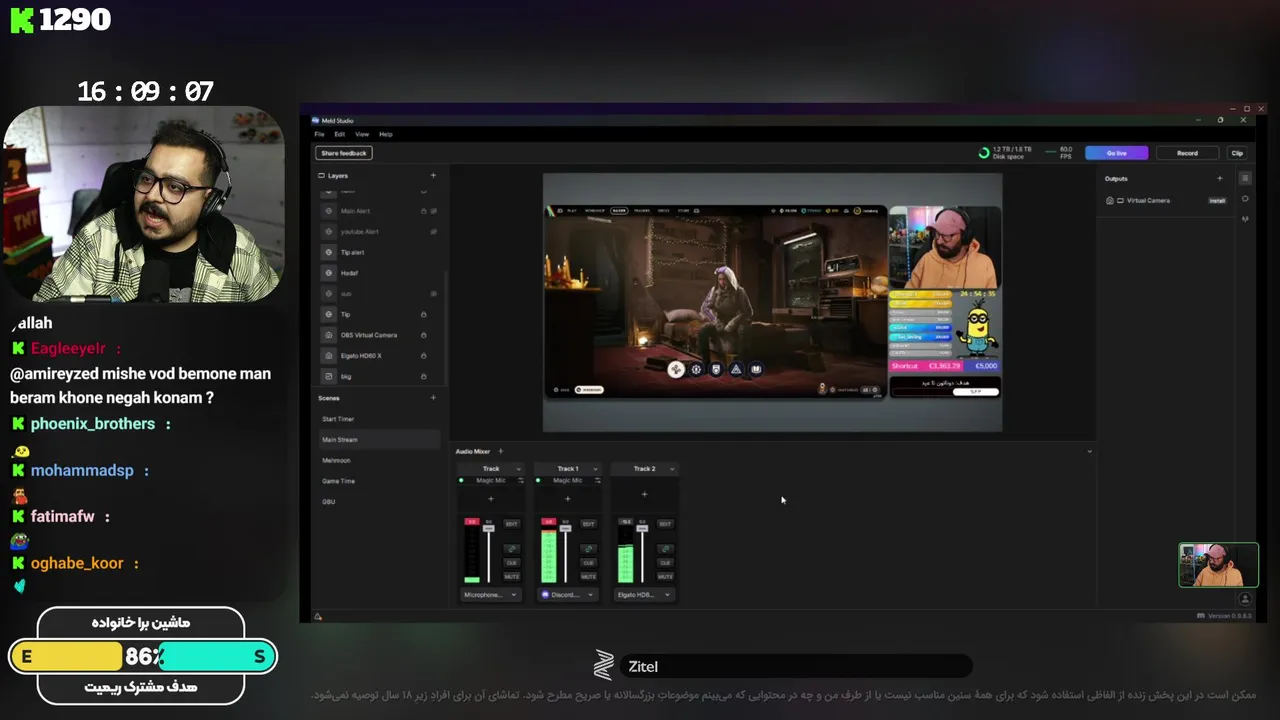Open the Track header dropdown
Screen dimensions: 1280x720
pos(518,469)
